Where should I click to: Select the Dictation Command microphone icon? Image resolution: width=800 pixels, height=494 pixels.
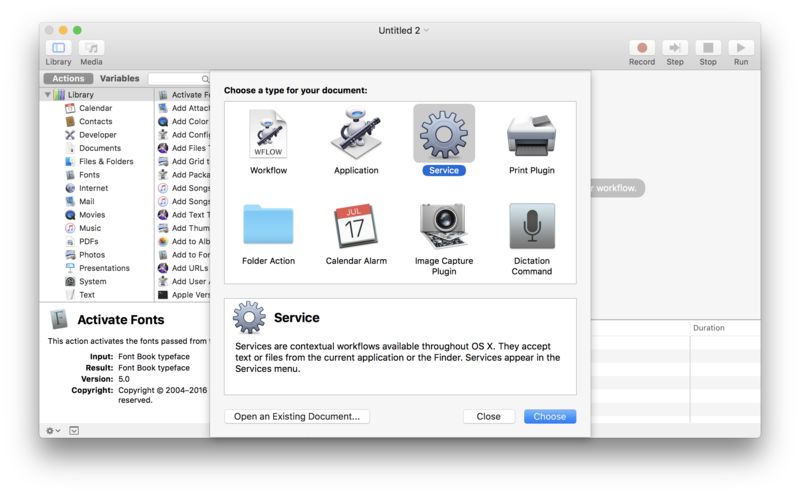pos(531,226)
